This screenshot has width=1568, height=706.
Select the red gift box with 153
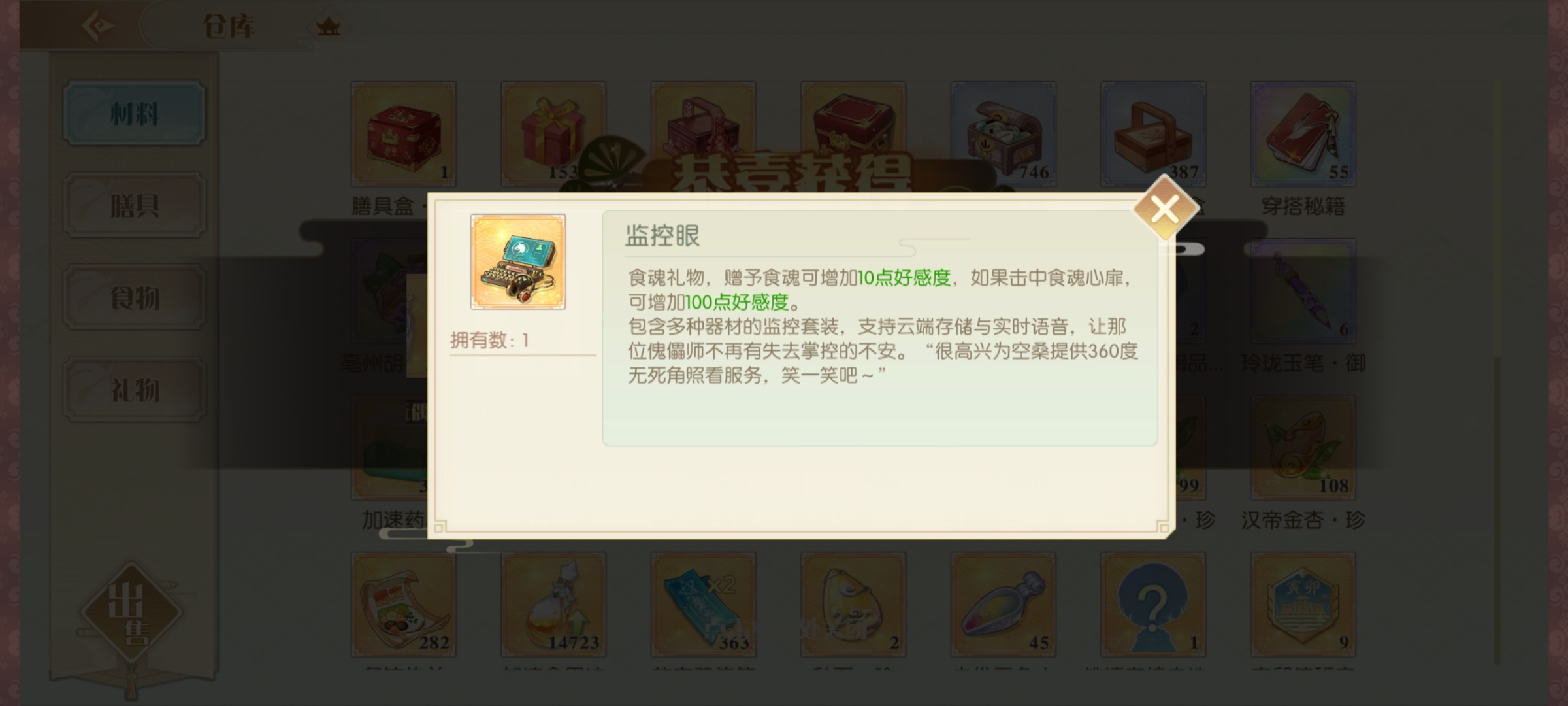(x=553, y=134)
